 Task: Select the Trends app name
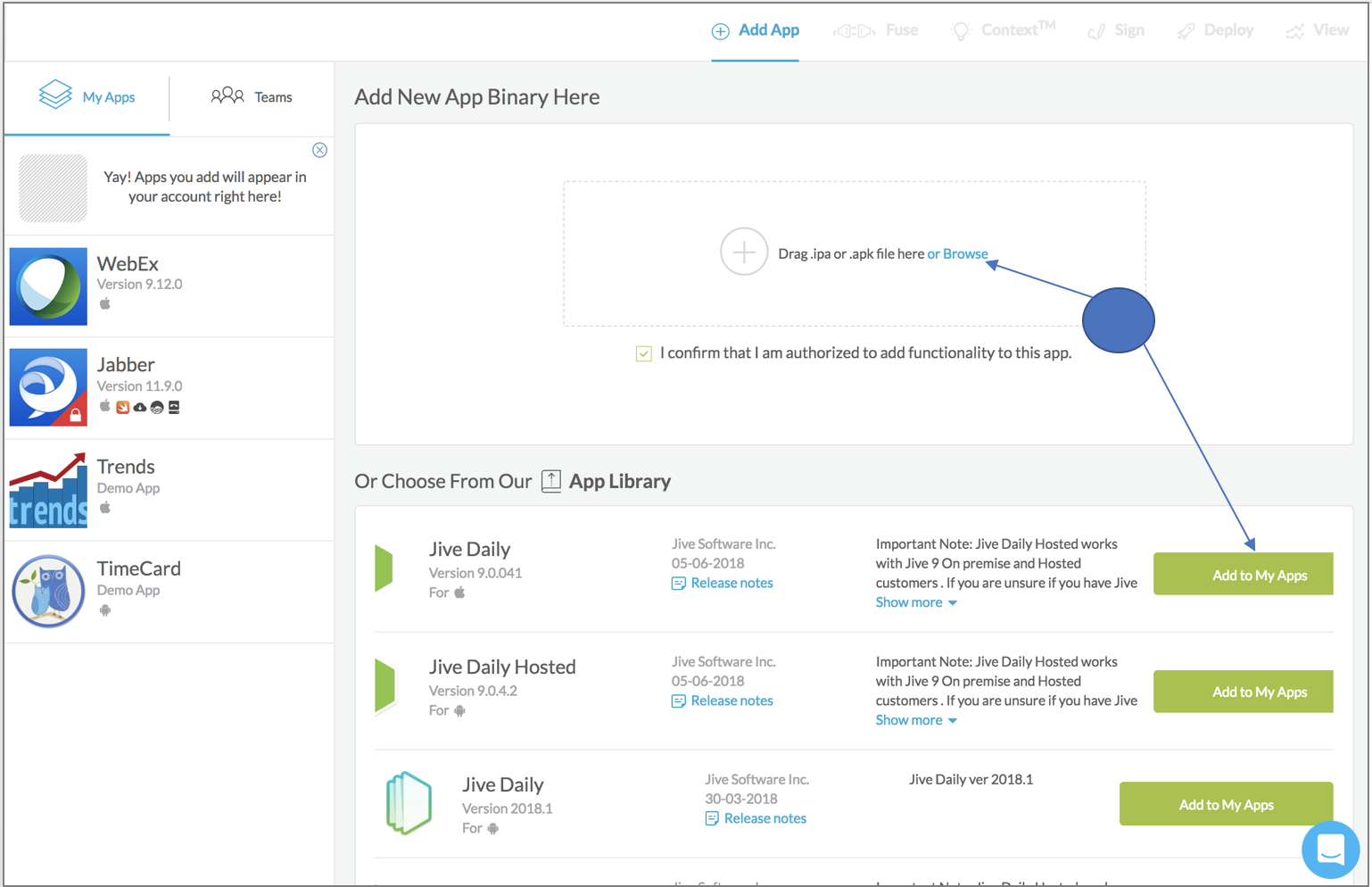point(126,466)
